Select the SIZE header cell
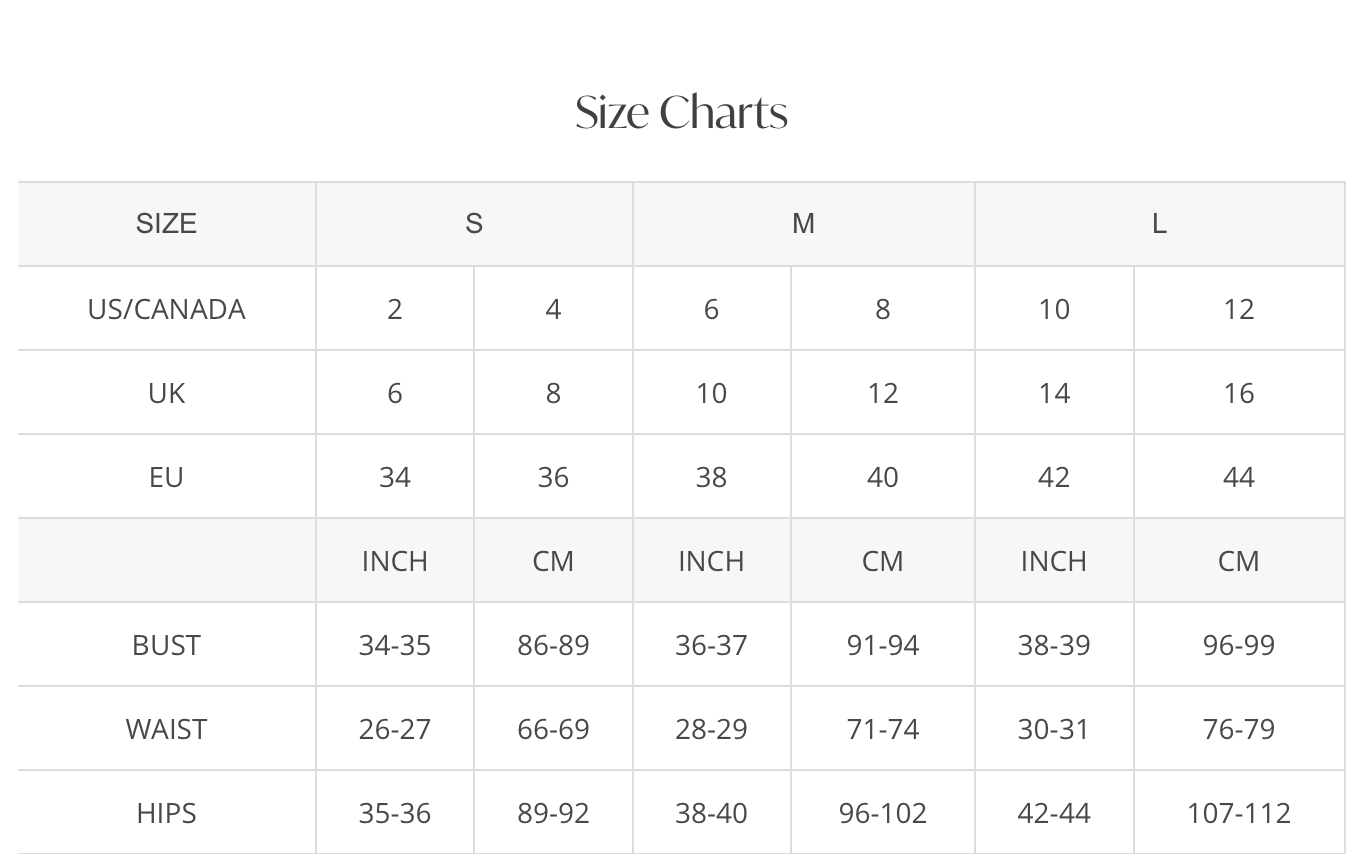The width and height of the screenshot is (1348, 854). (166, 224)
